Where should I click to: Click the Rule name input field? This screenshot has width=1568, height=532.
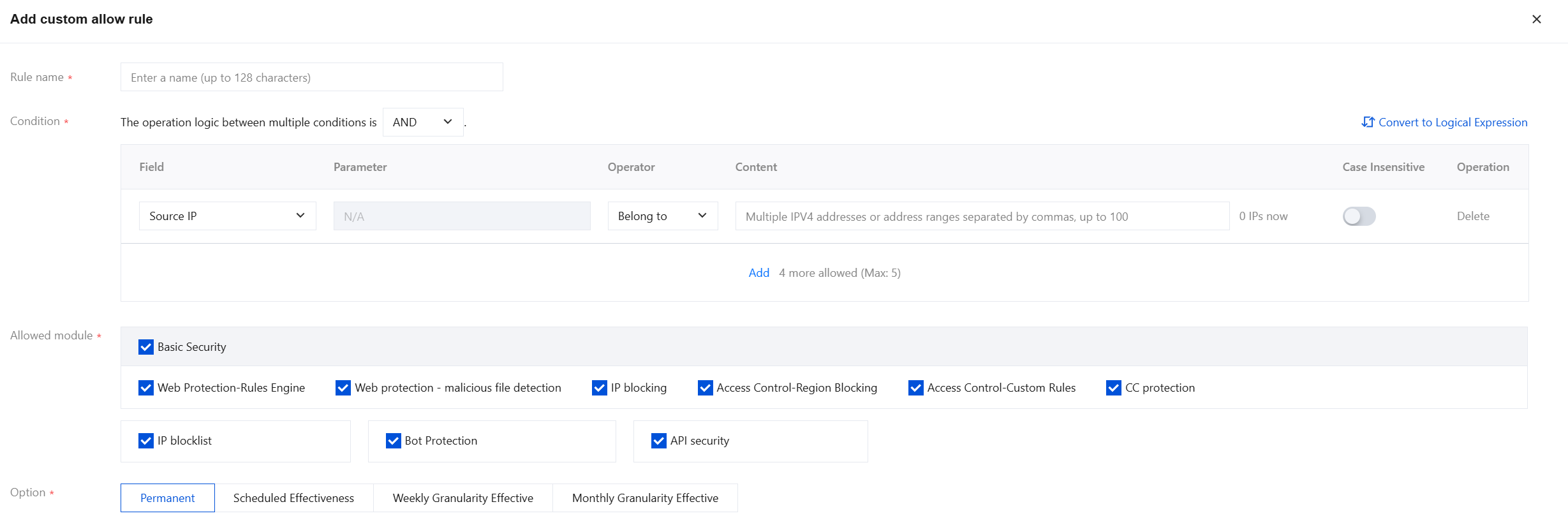click(311, 77)
